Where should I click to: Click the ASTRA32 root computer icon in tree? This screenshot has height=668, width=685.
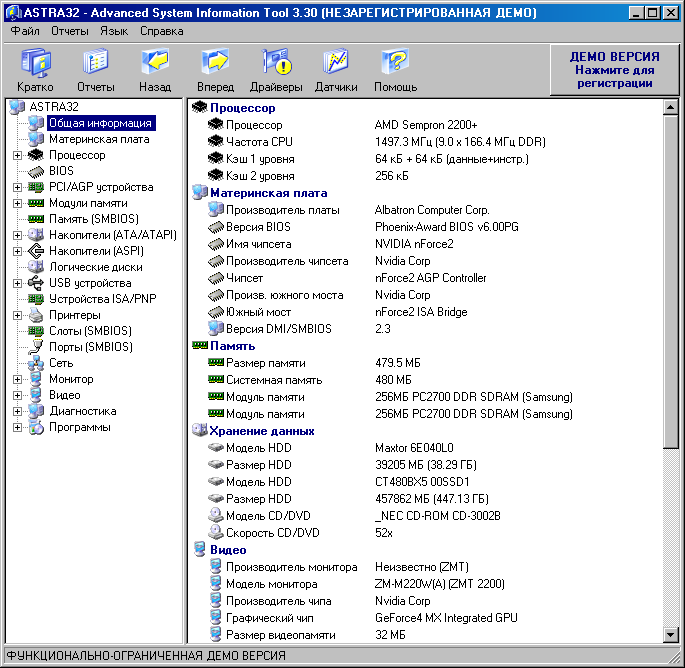17,107
